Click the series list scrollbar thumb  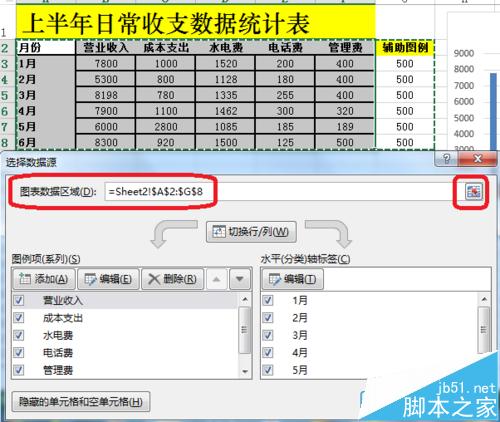click(245, 330)
